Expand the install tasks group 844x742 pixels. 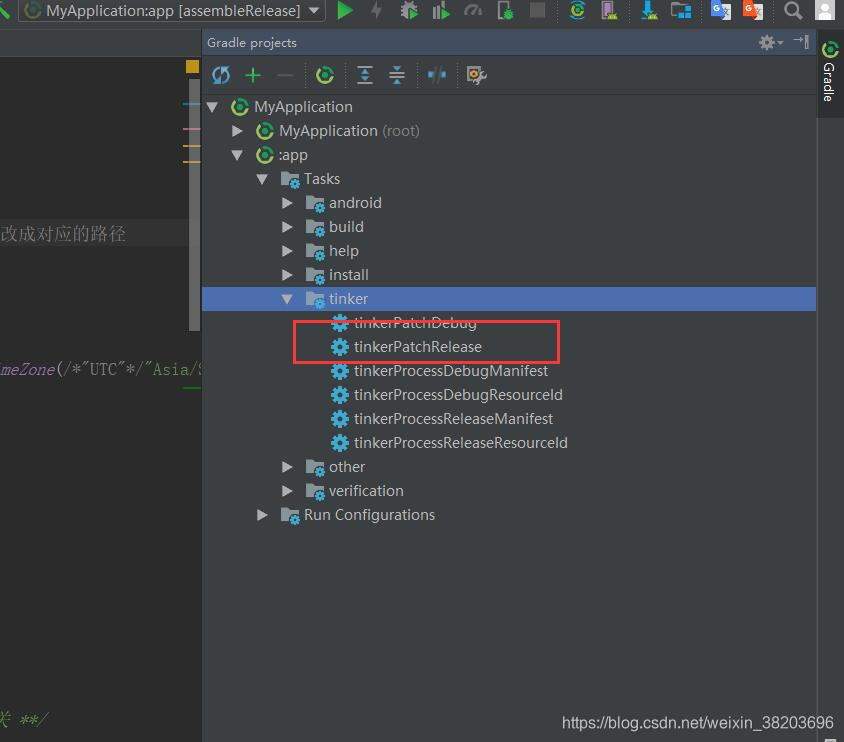point(287,275)
